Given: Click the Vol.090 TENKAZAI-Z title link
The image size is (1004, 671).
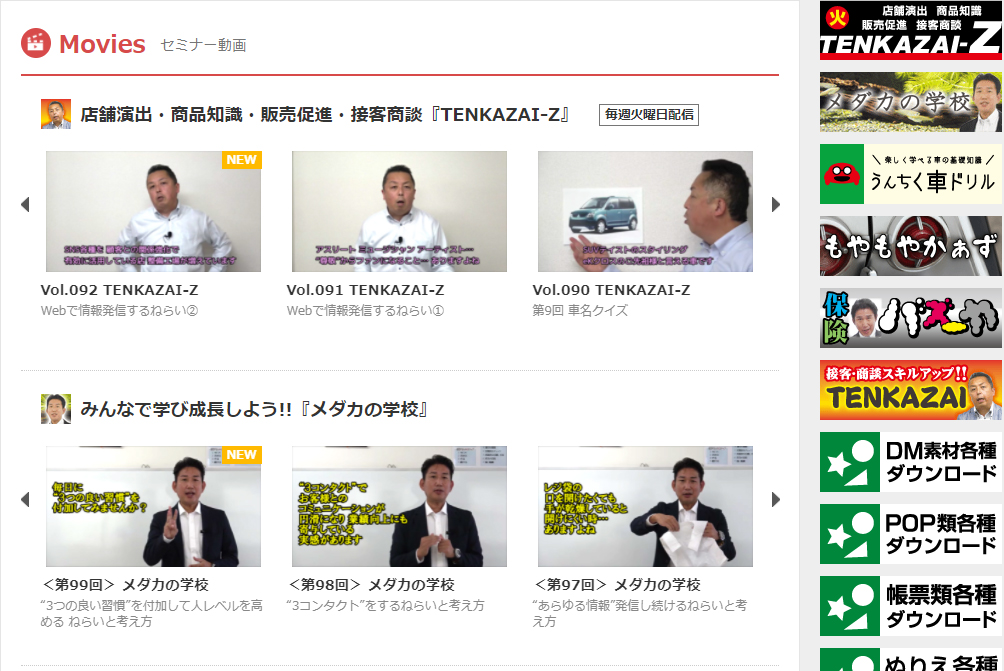Looking at the screenshot, I should pyautogui.click(x=611, y=290).
